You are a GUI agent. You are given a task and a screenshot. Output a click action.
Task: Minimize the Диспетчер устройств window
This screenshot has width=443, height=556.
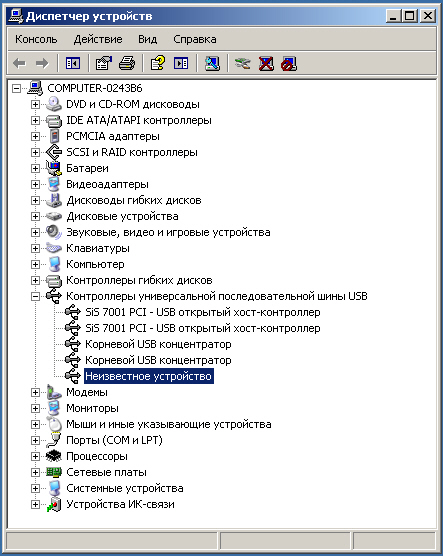[393, 16]
